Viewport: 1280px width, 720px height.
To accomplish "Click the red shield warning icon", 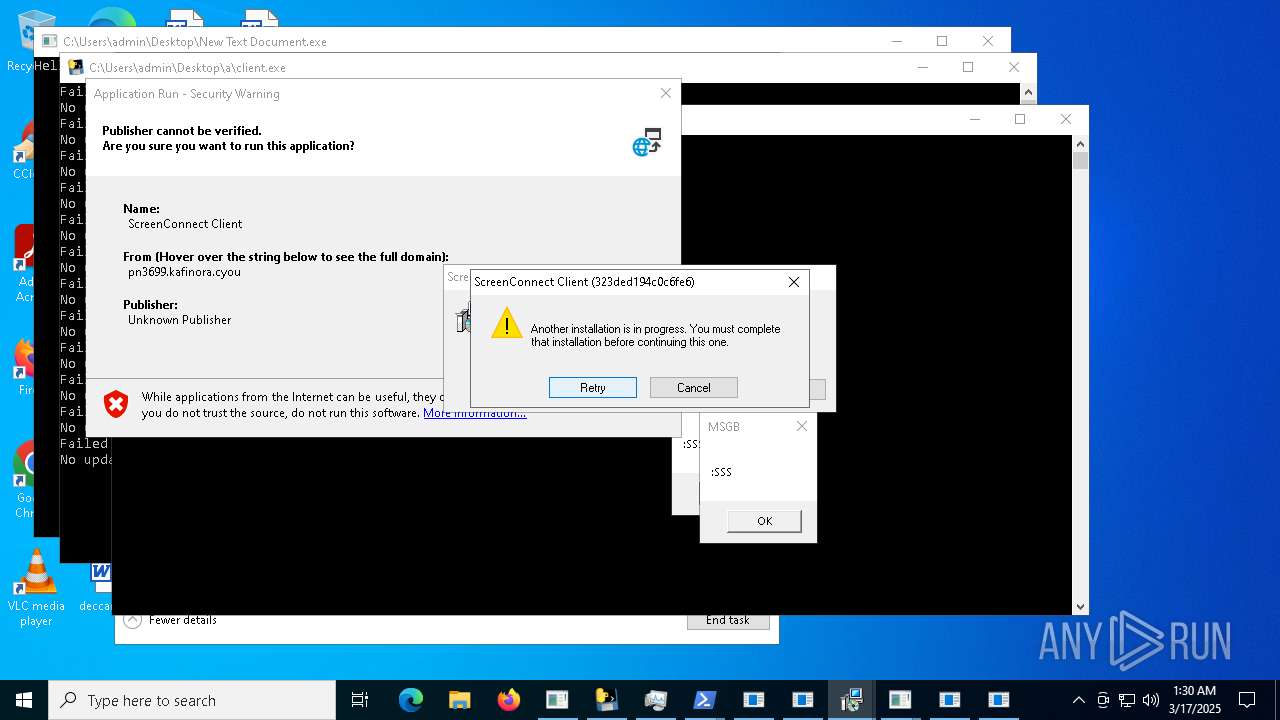I will tap(116, 404).
